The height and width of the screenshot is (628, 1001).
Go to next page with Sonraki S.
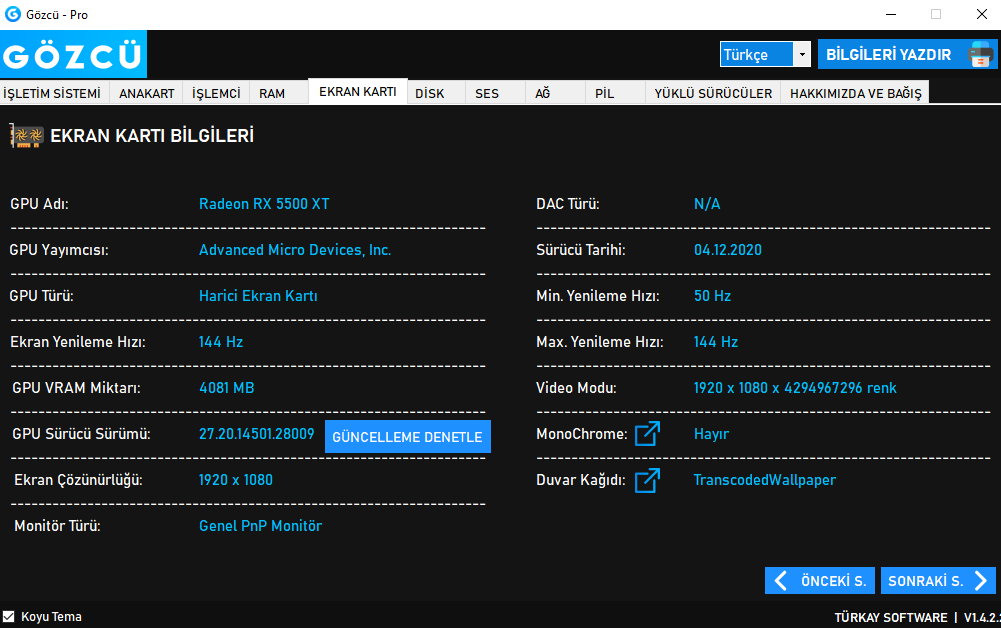(x=938, y=581)
